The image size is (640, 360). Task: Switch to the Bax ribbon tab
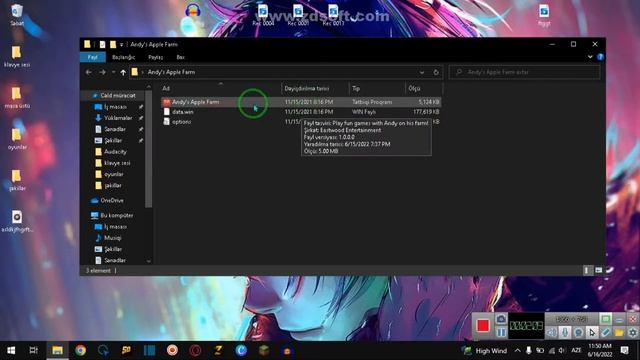(x=180, y=57)
